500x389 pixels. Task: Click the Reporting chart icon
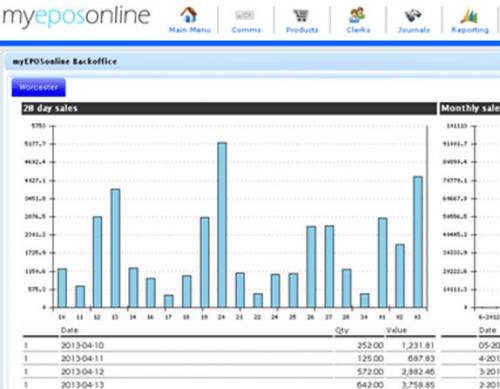click(x=469, y=16)
